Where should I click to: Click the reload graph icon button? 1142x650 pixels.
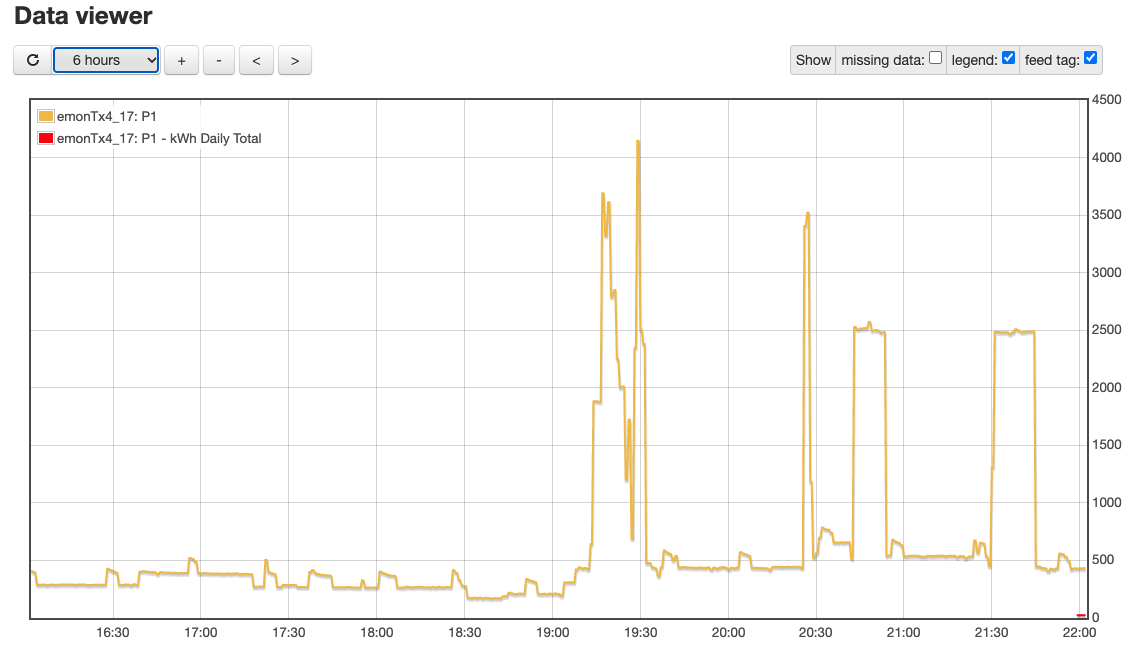(x=33, y=60)
